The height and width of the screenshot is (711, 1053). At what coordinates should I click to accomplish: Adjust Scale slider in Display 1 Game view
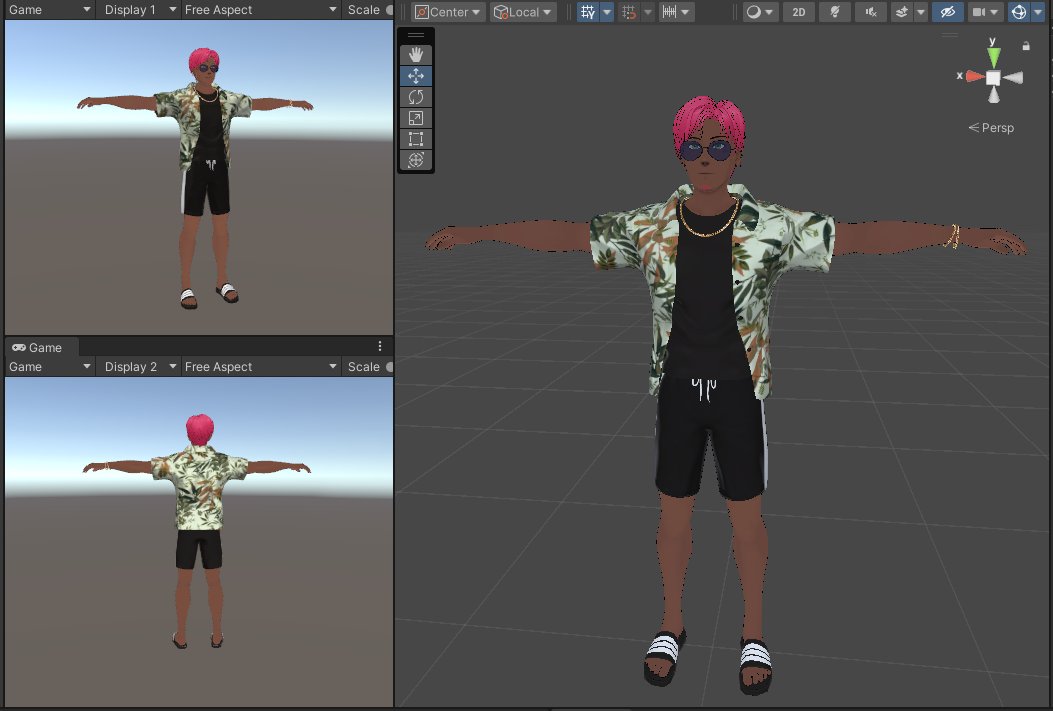[389, 9]
